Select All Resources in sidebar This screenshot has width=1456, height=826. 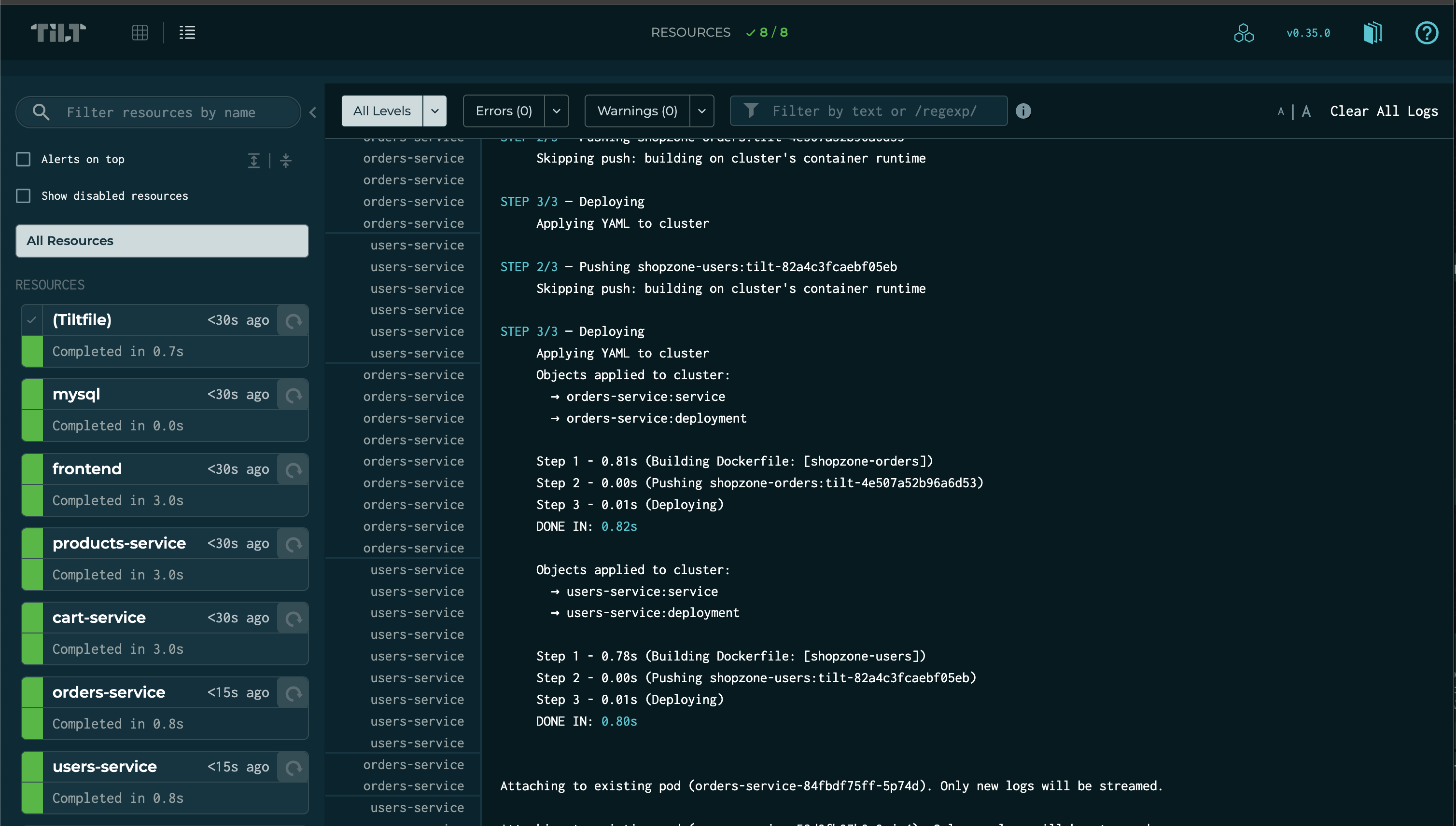click(x=162, y=241)
